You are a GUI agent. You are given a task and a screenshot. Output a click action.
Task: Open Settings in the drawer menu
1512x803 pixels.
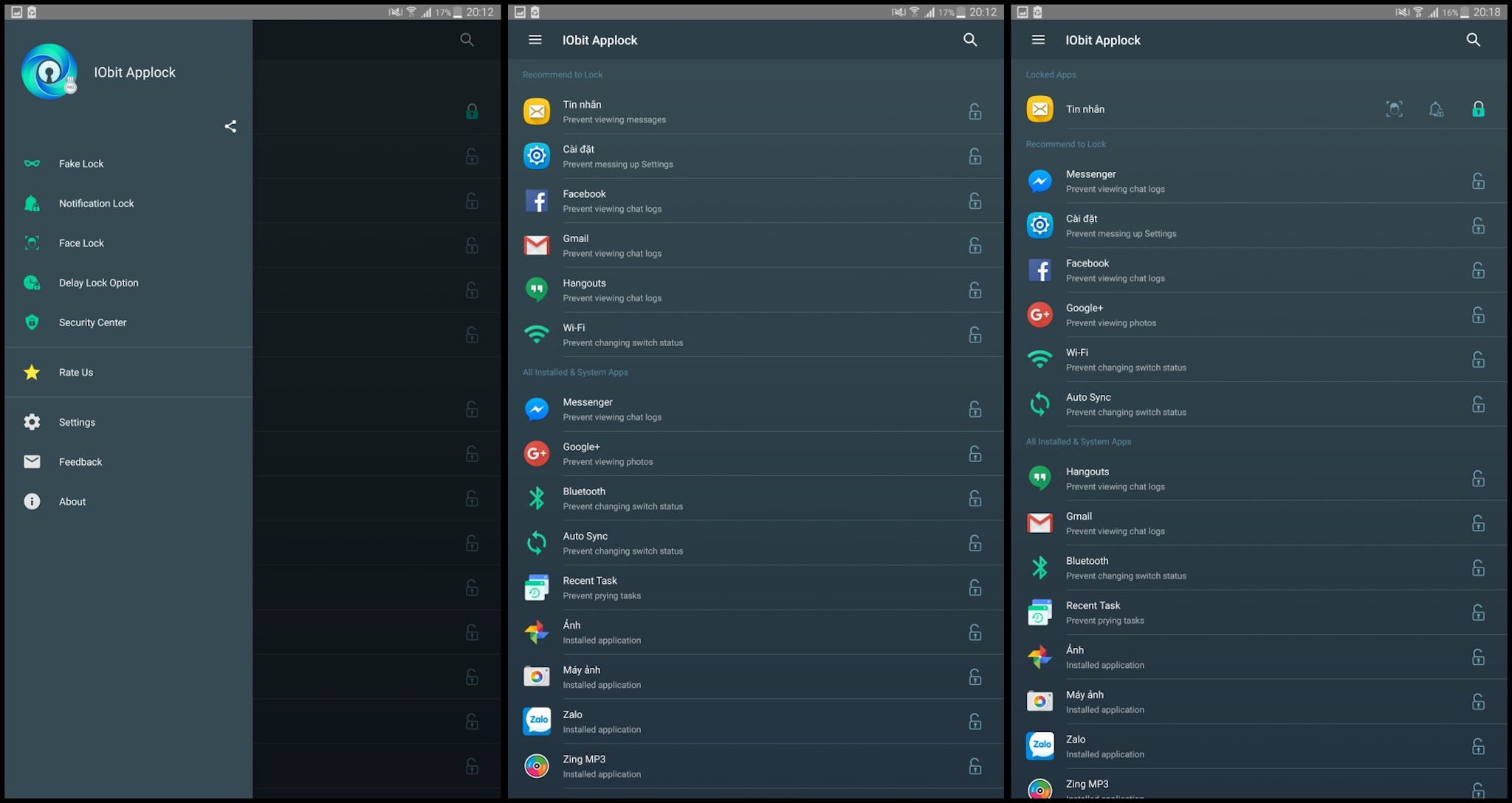point(128,422)
